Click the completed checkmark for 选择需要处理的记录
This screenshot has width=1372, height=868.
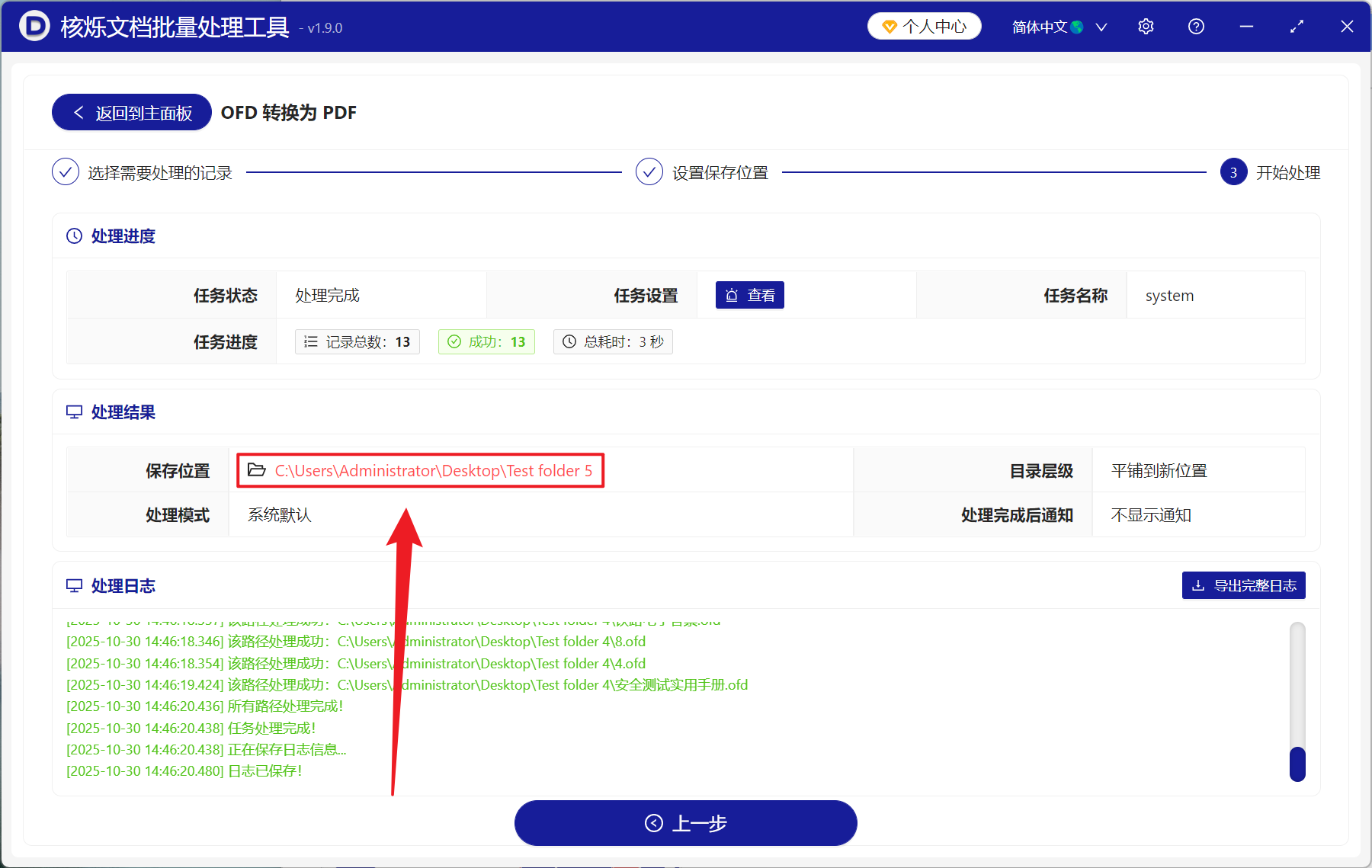click(66, 171)
